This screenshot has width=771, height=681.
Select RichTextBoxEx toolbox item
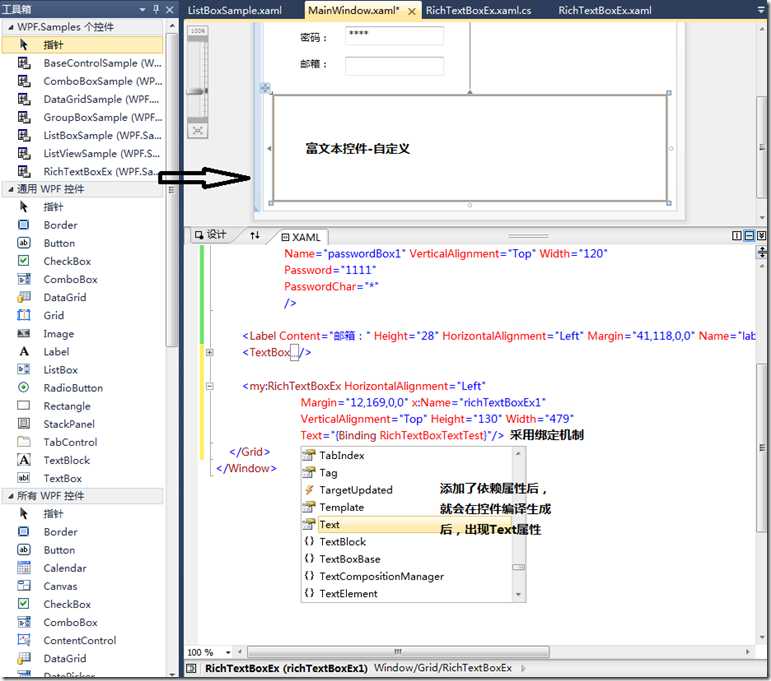(83, 172)
